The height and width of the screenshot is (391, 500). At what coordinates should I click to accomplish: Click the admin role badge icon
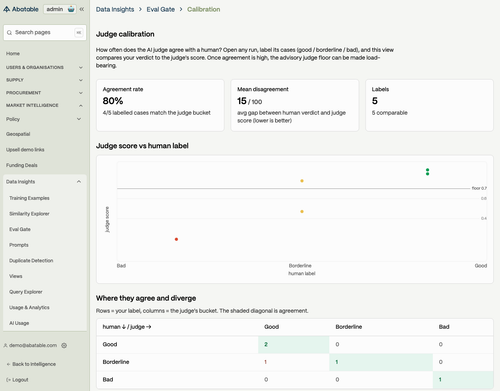(x=71, y=9)
